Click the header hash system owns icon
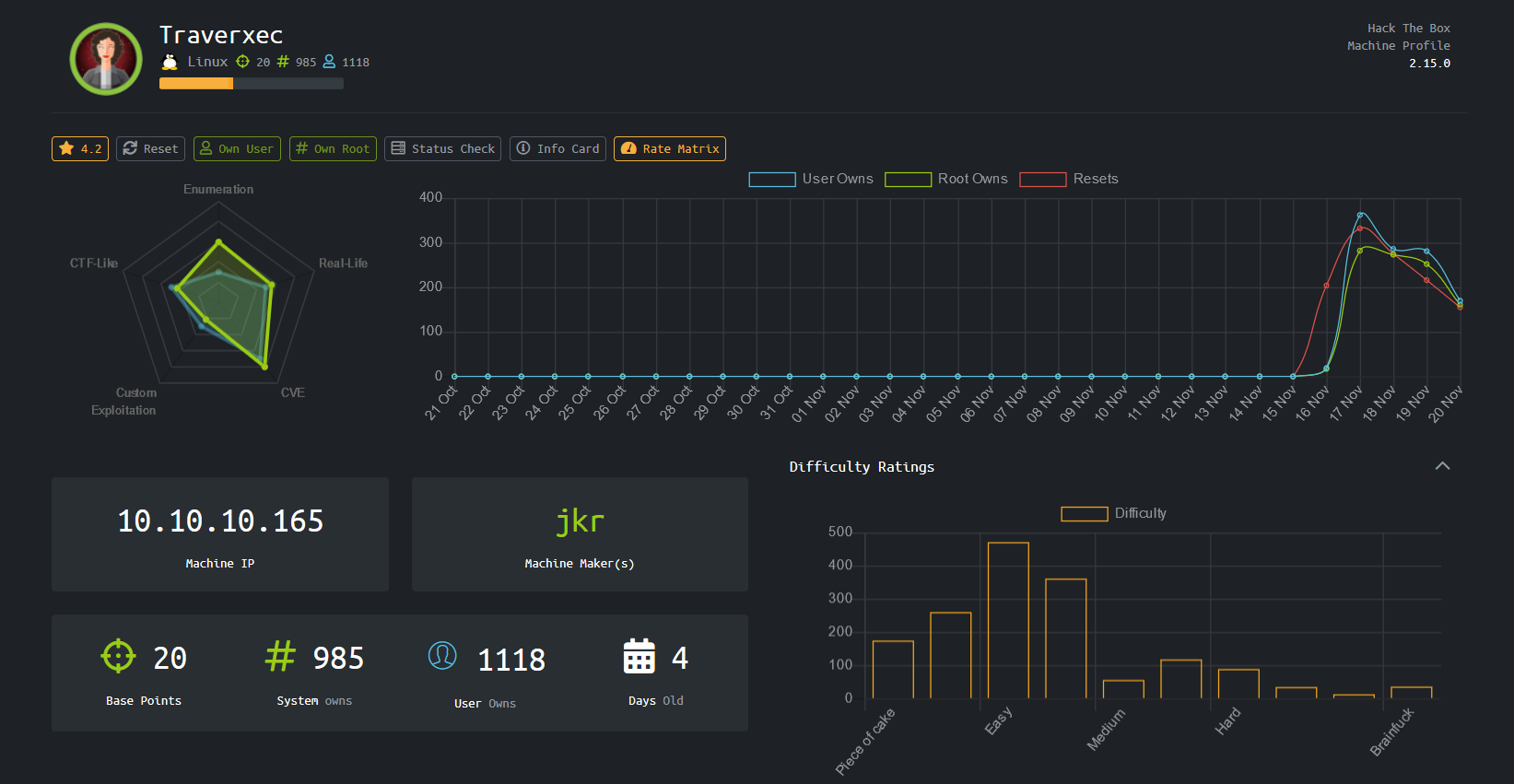 point(283,62)
